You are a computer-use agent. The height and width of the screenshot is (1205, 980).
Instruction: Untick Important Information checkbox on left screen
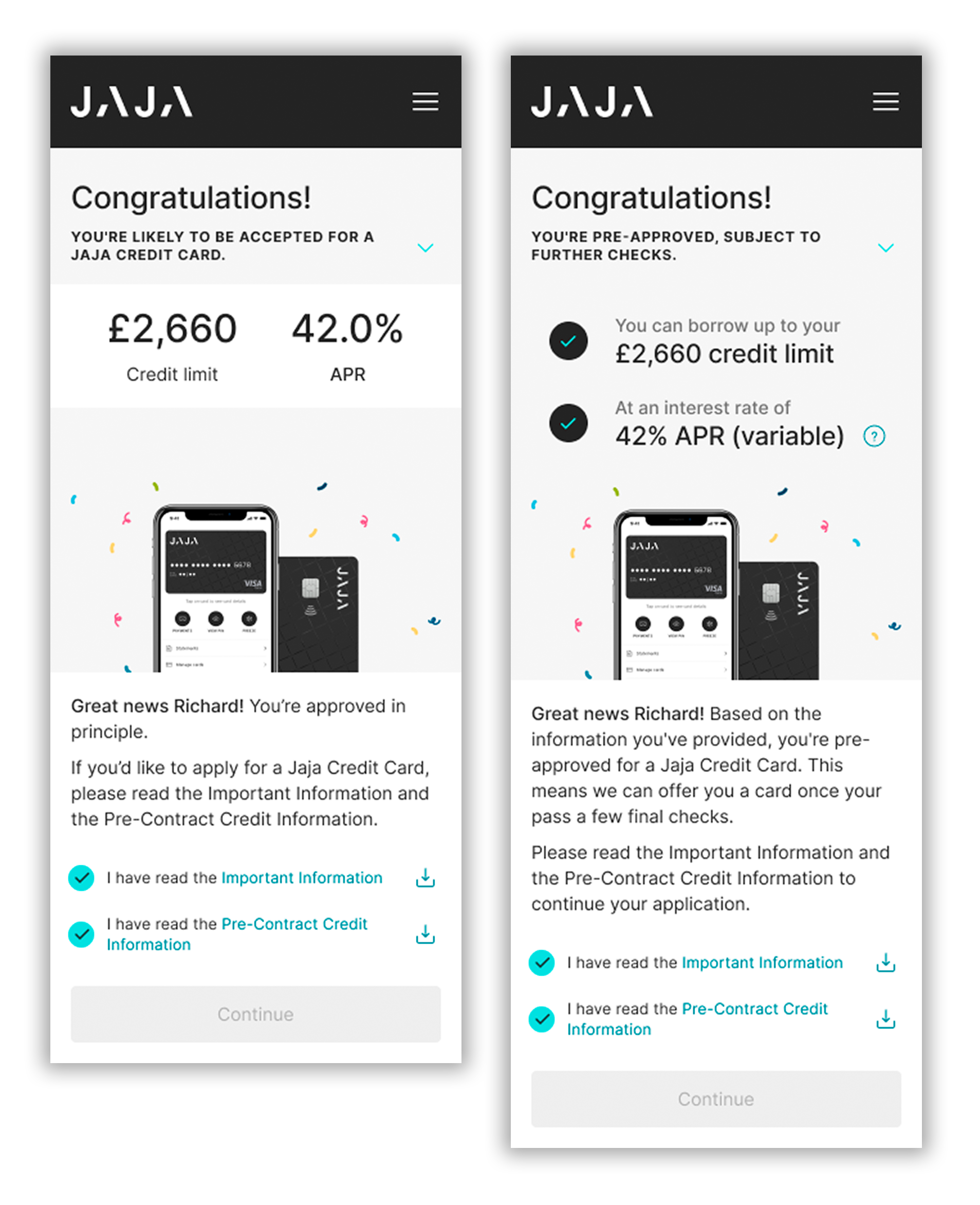(x=81, y=878)
